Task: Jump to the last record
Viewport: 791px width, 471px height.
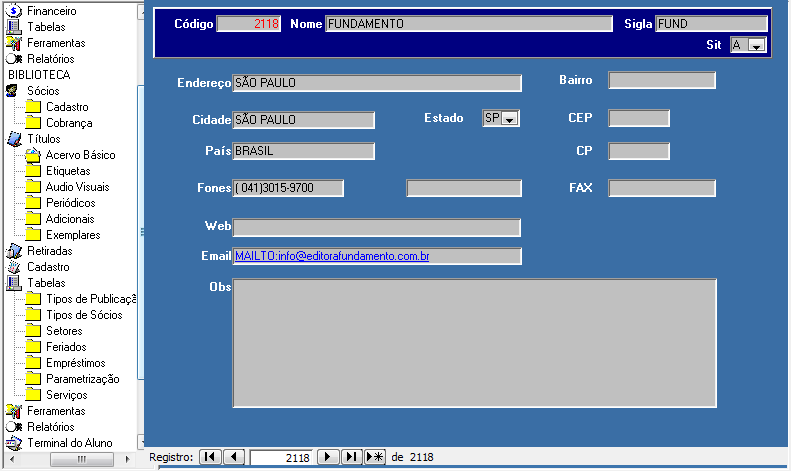Action: click(x=351, y=457)
